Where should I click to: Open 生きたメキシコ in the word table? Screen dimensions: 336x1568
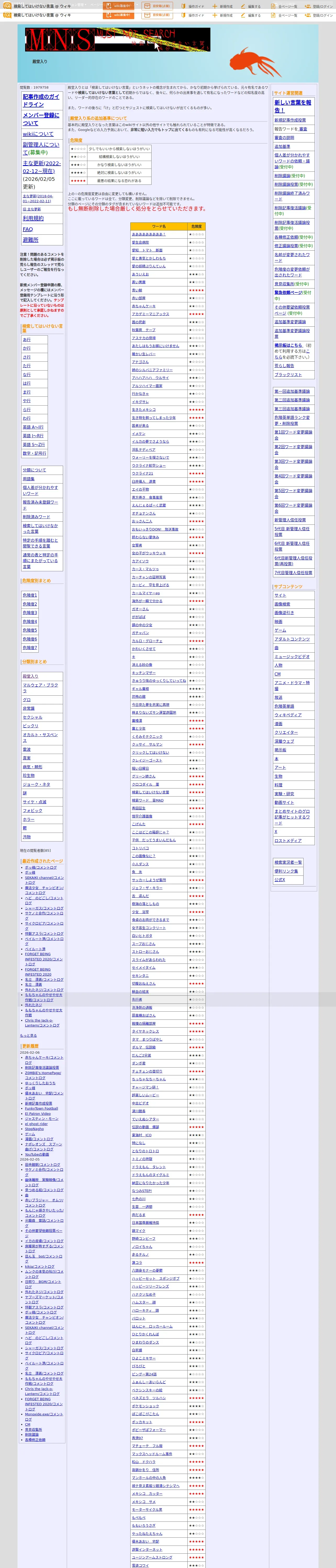pyautogui.click(x=144, y=410)
